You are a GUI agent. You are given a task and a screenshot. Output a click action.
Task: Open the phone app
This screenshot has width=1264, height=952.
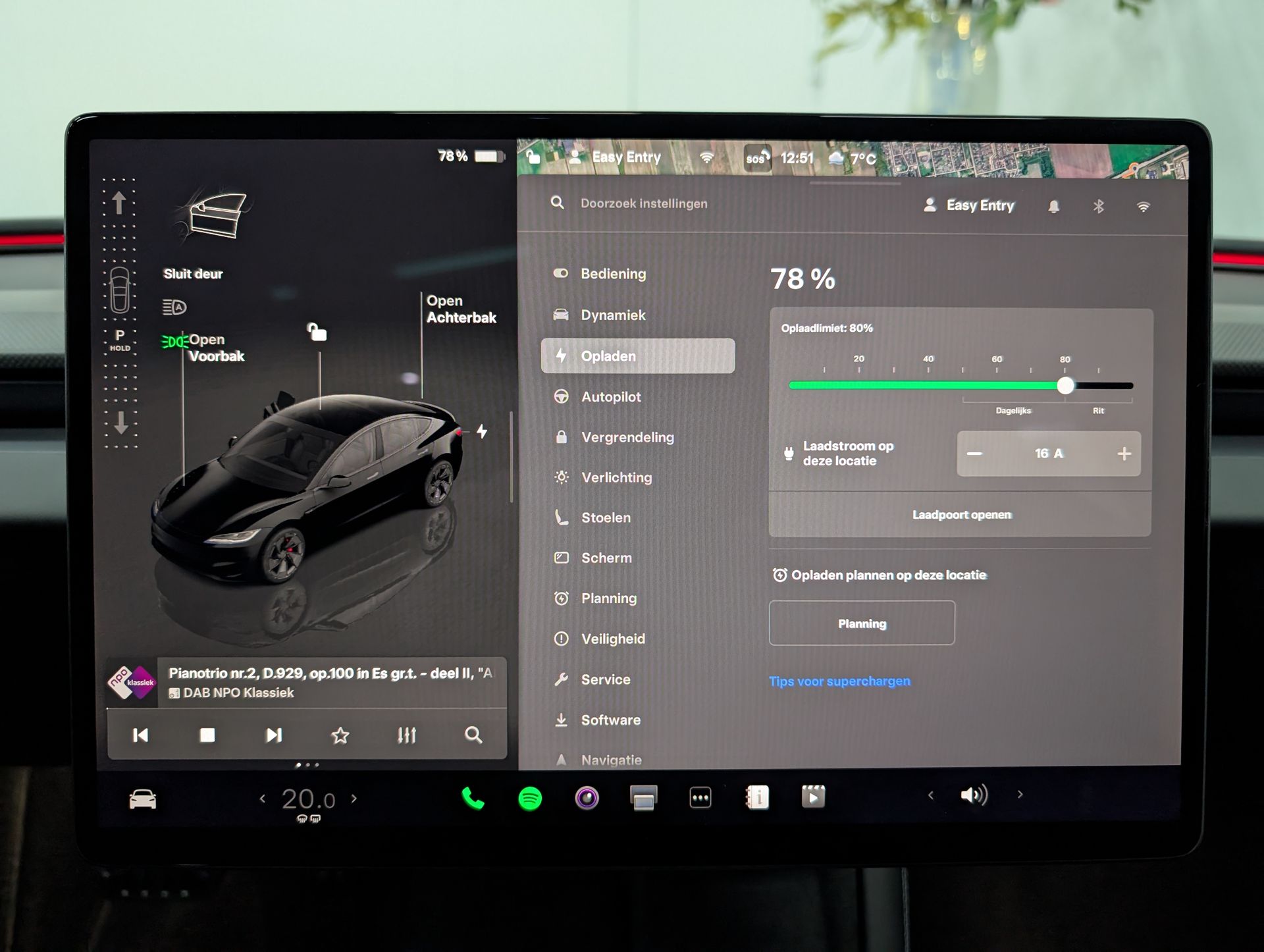pos(473,799)
